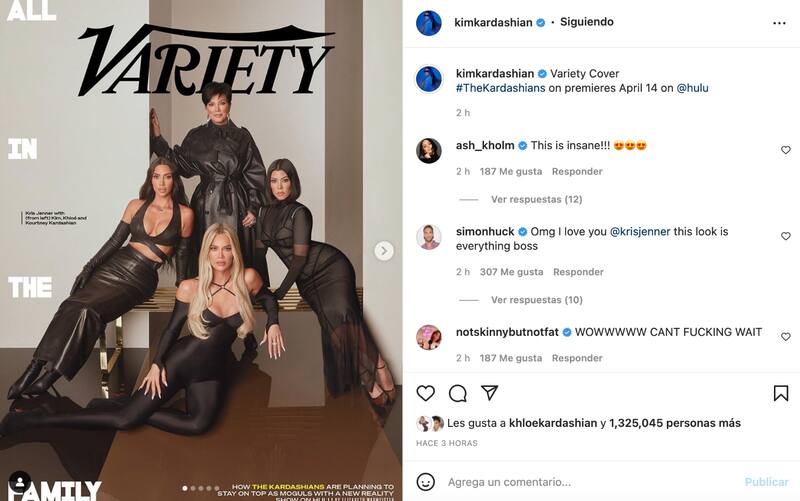Viewport: 800px width, 501px height.
Task: Show tagged people icon on photo
Action: (x=20, y=481)
